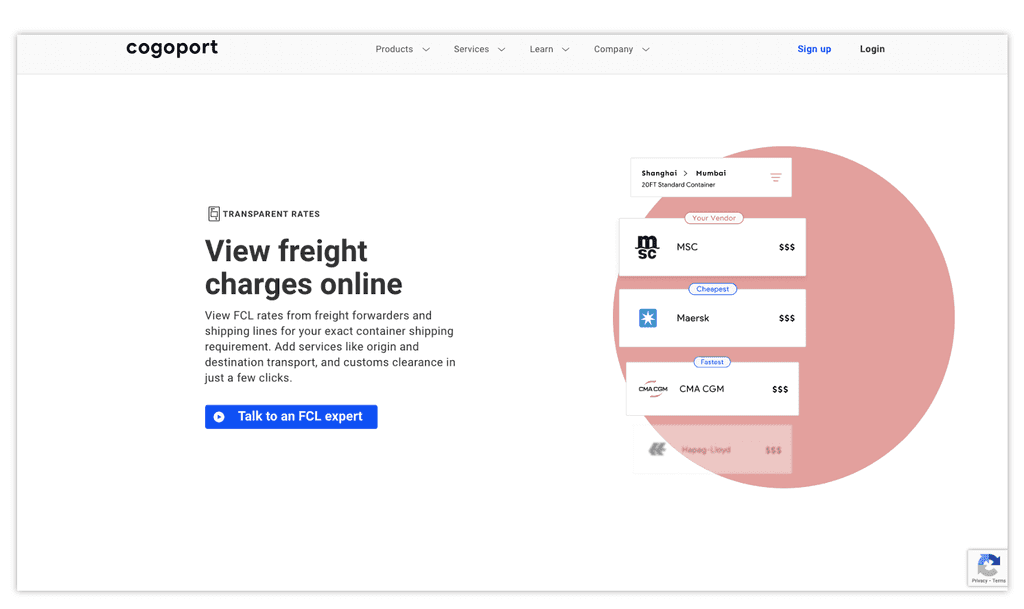Click the View FCL rates description paragraph
1024x609 pixels.
[x=330, y=347]
